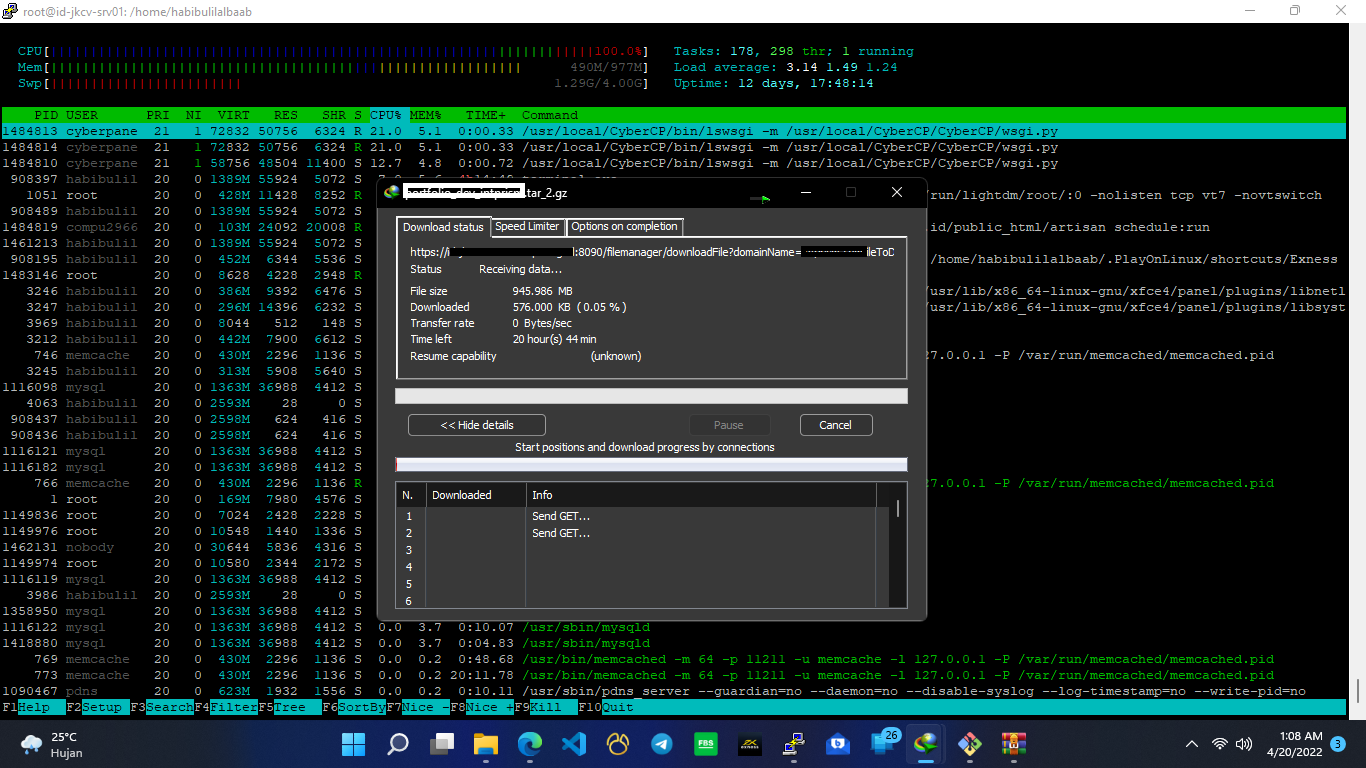Switch to the Speed Limiter tab
The width and height of the screenshot is (1366, 768).
[528, 227]
